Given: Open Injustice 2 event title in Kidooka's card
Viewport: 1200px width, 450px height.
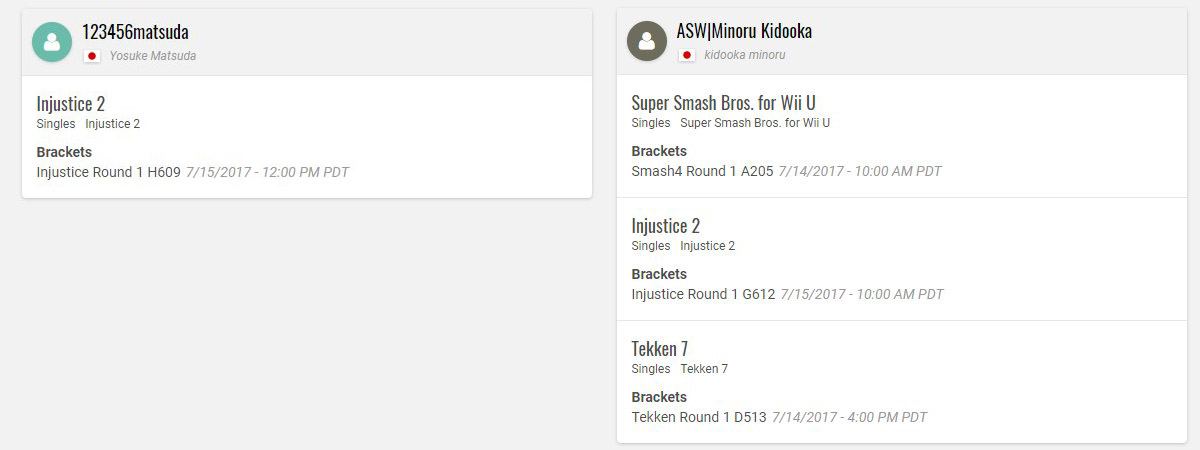Looking at the screenshot, I should [666, 226].
